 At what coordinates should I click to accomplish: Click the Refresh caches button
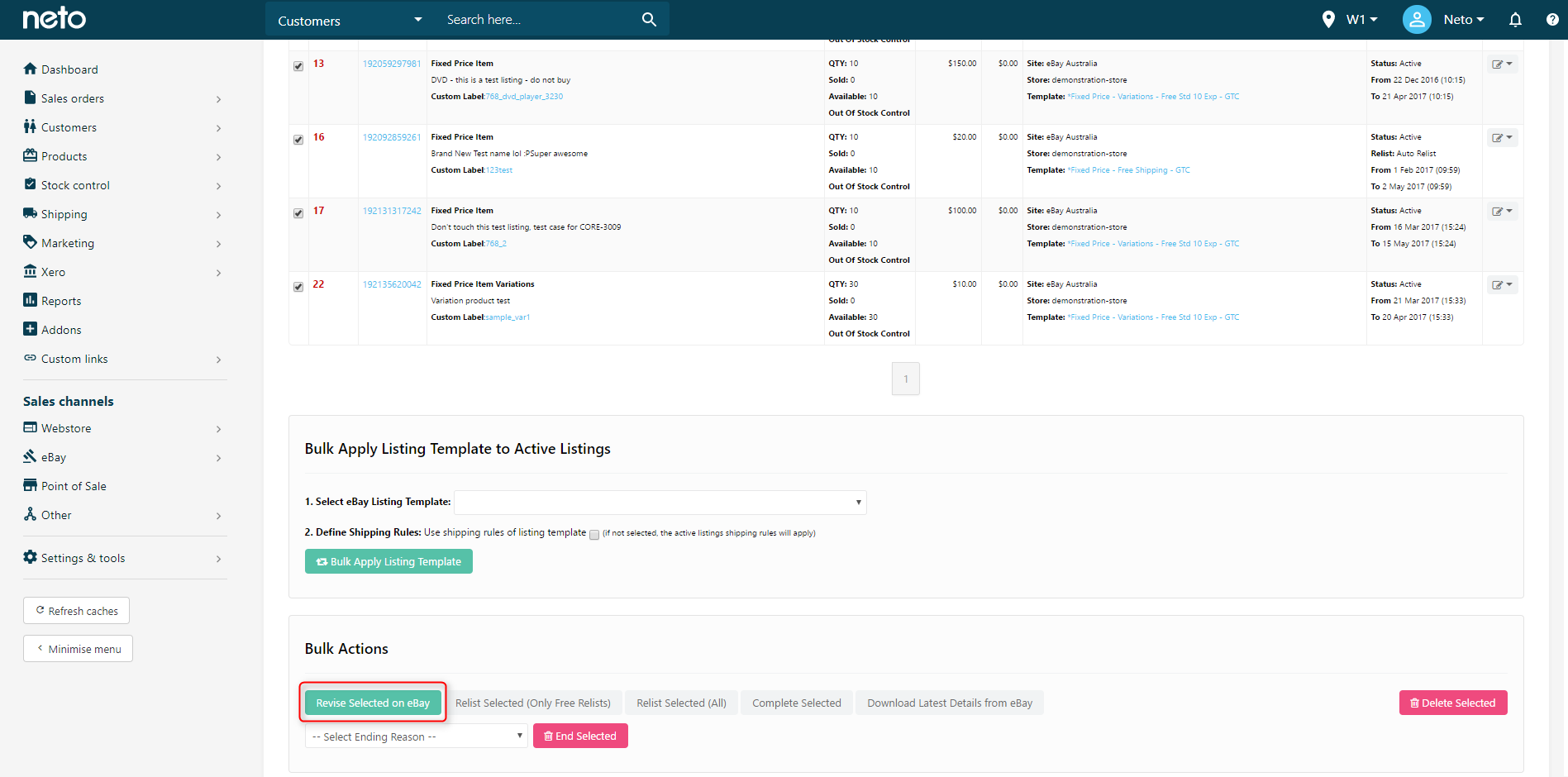point(76,611)
